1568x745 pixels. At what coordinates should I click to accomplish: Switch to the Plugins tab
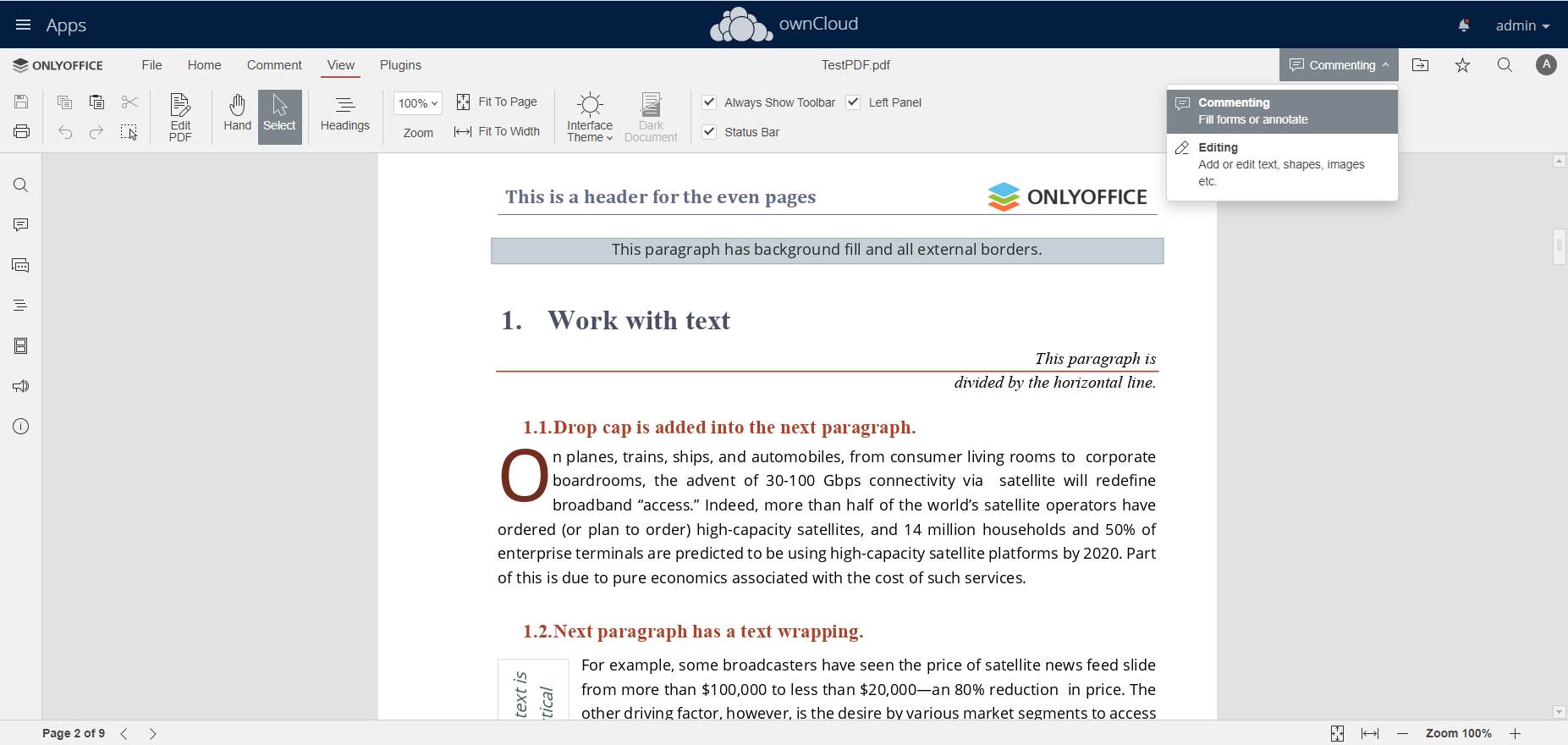coord(400,65)
